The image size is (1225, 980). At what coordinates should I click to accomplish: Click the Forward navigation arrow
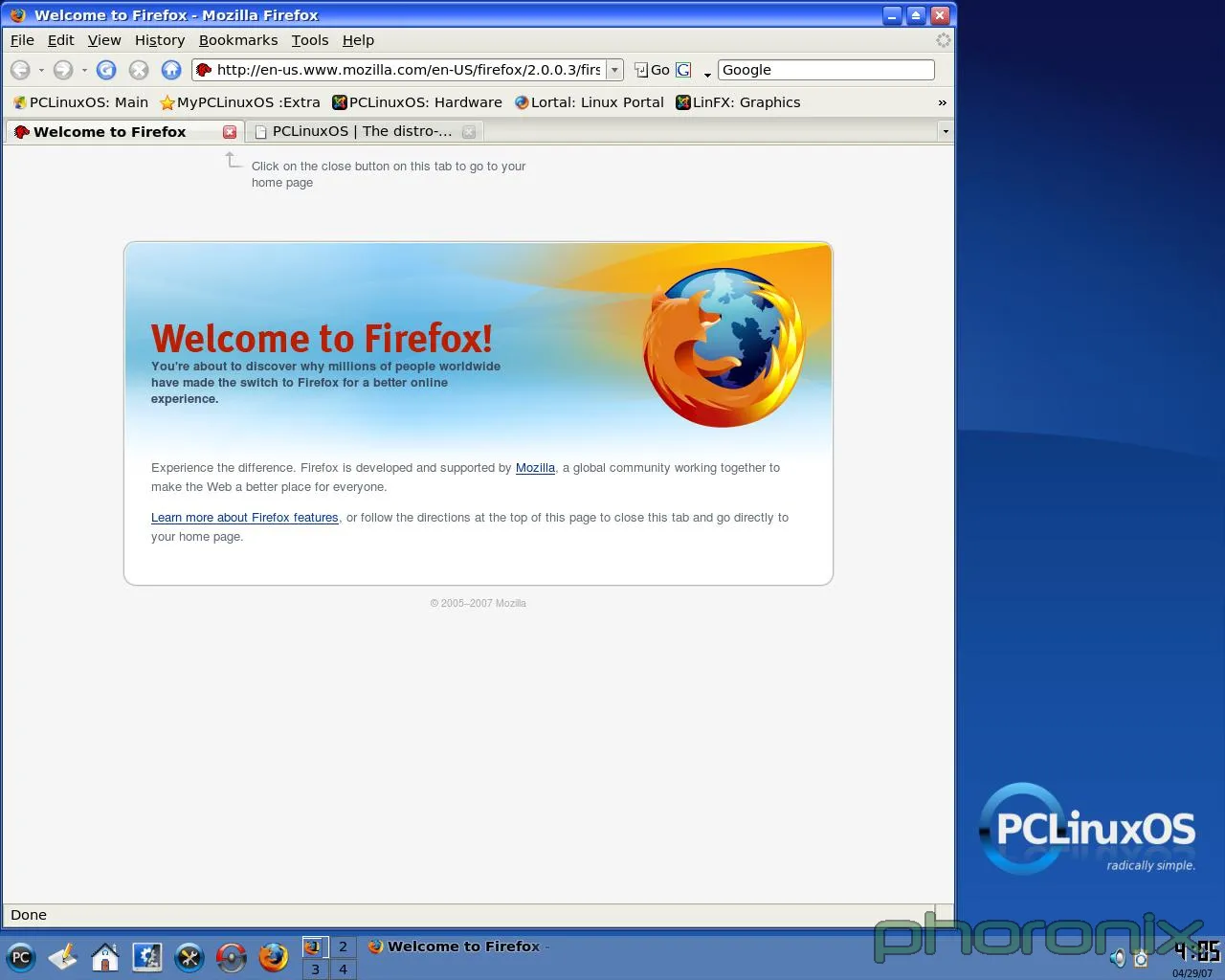(x=63, y=70)
